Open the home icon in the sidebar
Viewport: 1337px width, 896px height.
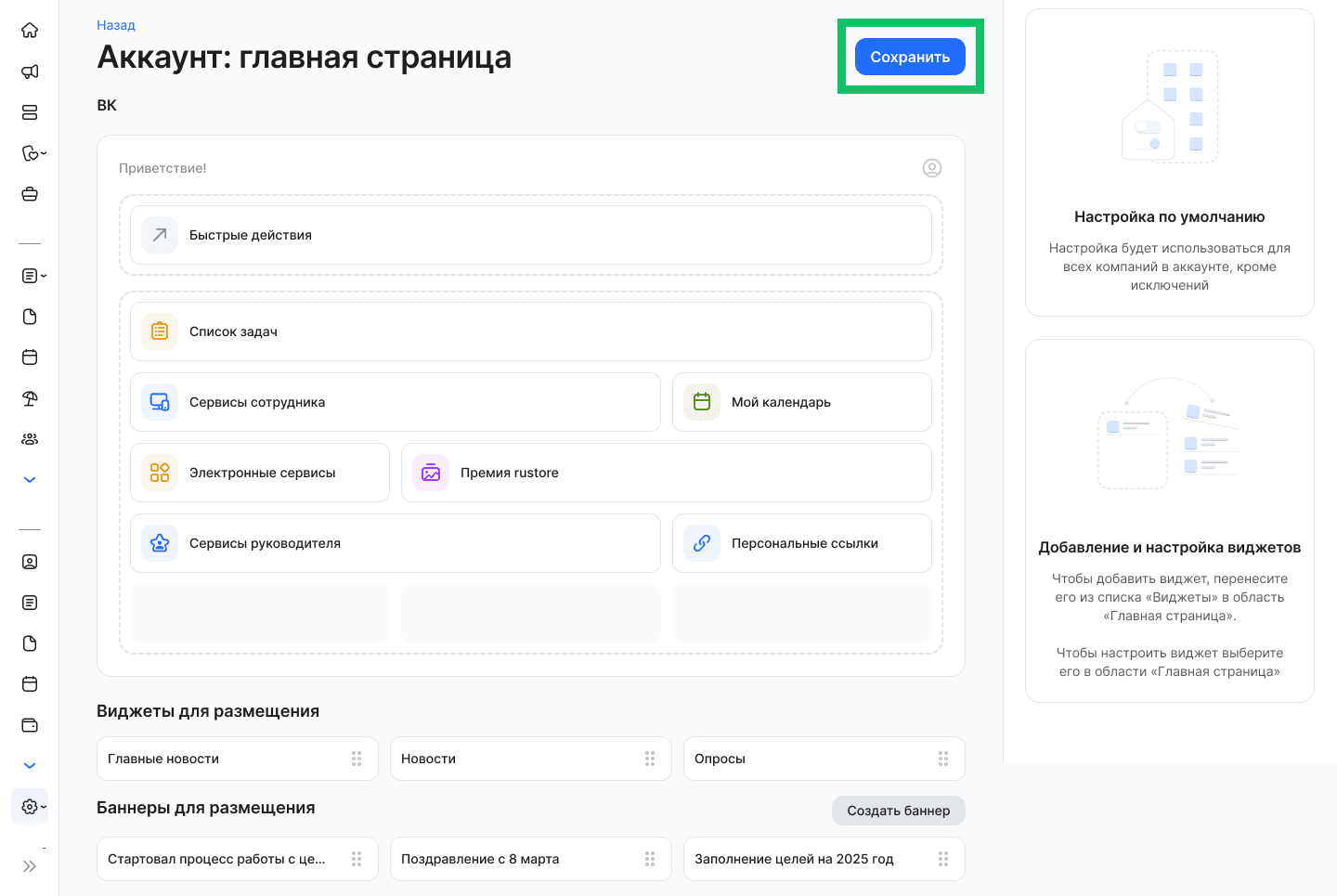[30, 30]
